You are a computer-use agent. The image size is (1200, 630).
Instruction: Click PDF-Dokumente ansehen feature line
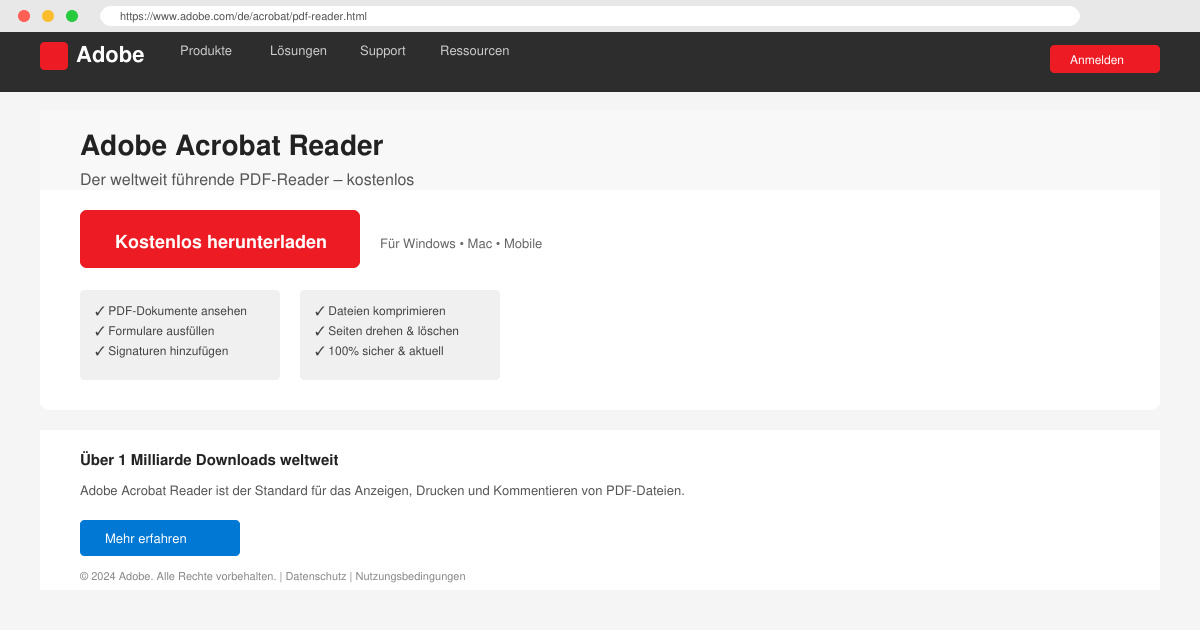(x=170, y=311)
